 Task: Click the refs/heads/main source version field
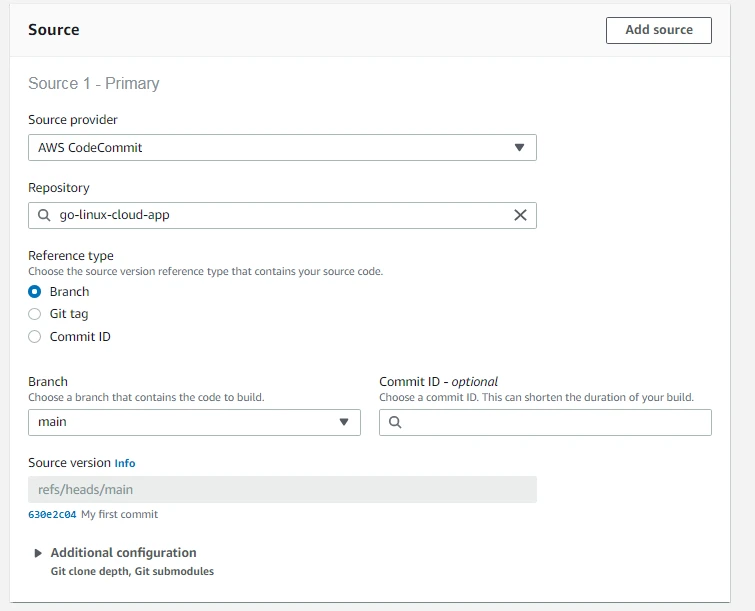(x=282, y=489)
